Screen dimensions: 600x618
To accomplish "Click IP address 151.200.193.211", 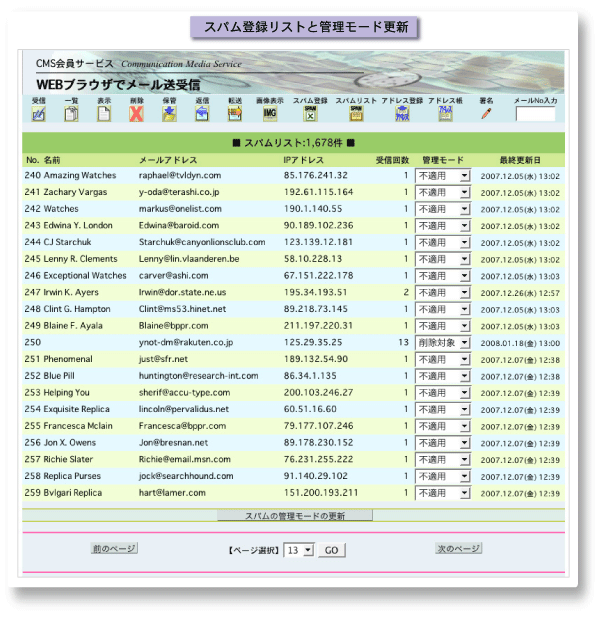I will point(321,493).
